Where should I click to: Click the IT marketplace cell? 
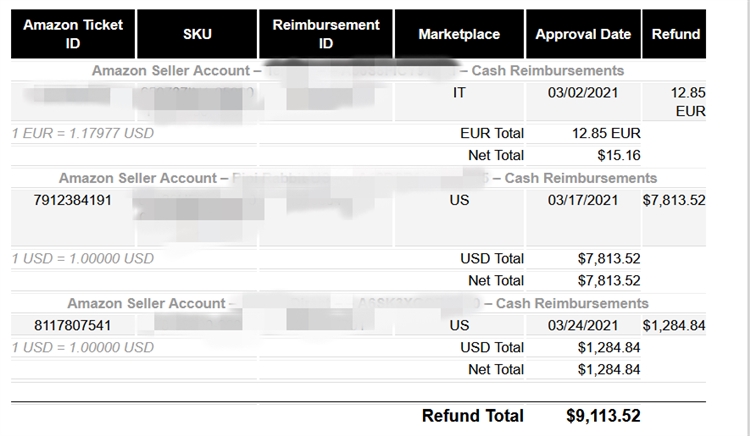pos(459,92)
